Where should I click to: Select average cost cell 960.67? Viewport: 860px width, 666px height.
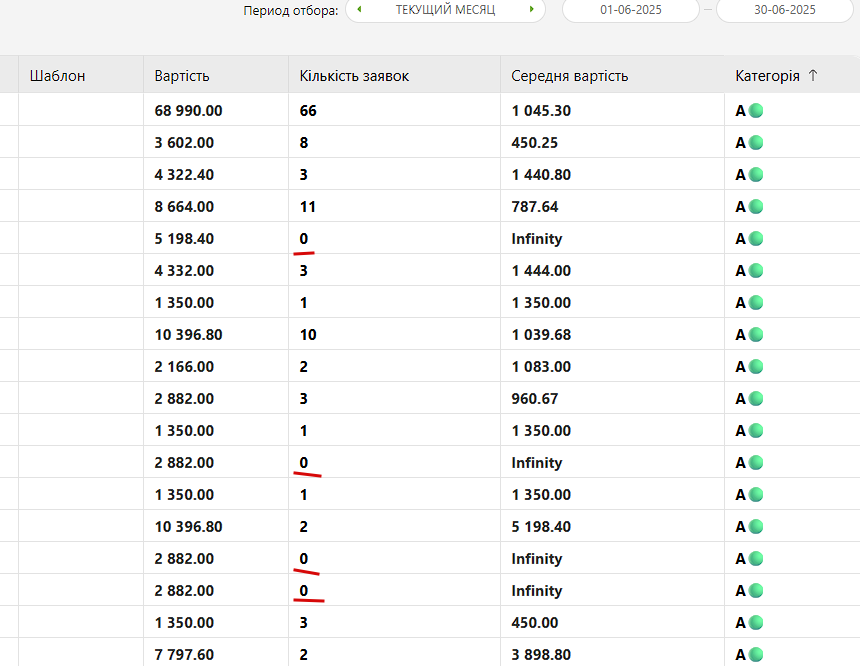(x=534, y=399)
